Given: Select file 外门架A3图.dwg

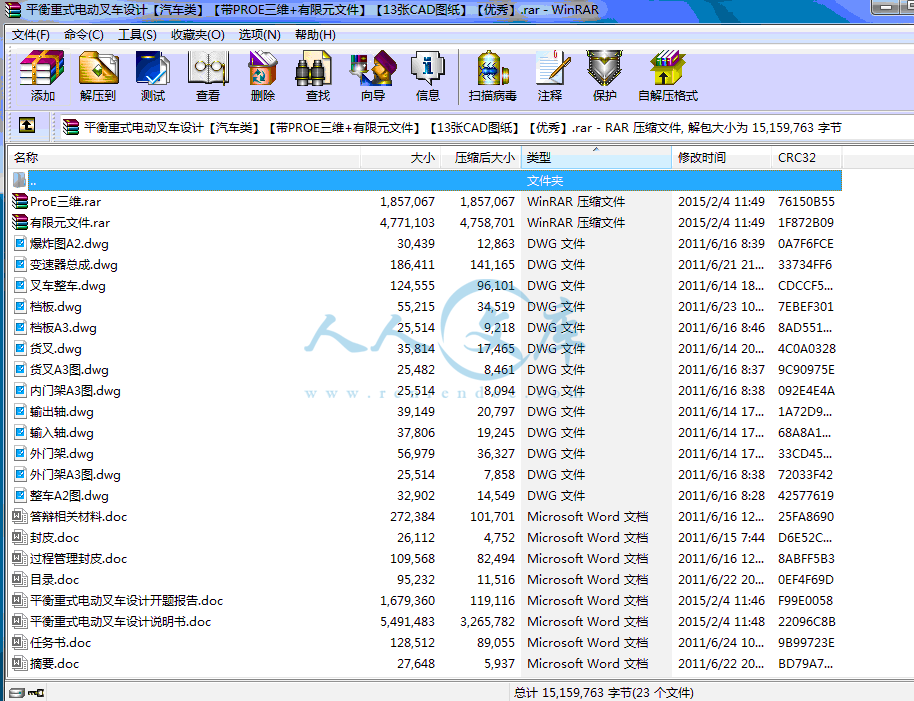Looking at the screenshot, I should pyautogui.click(x=75, y=474).
